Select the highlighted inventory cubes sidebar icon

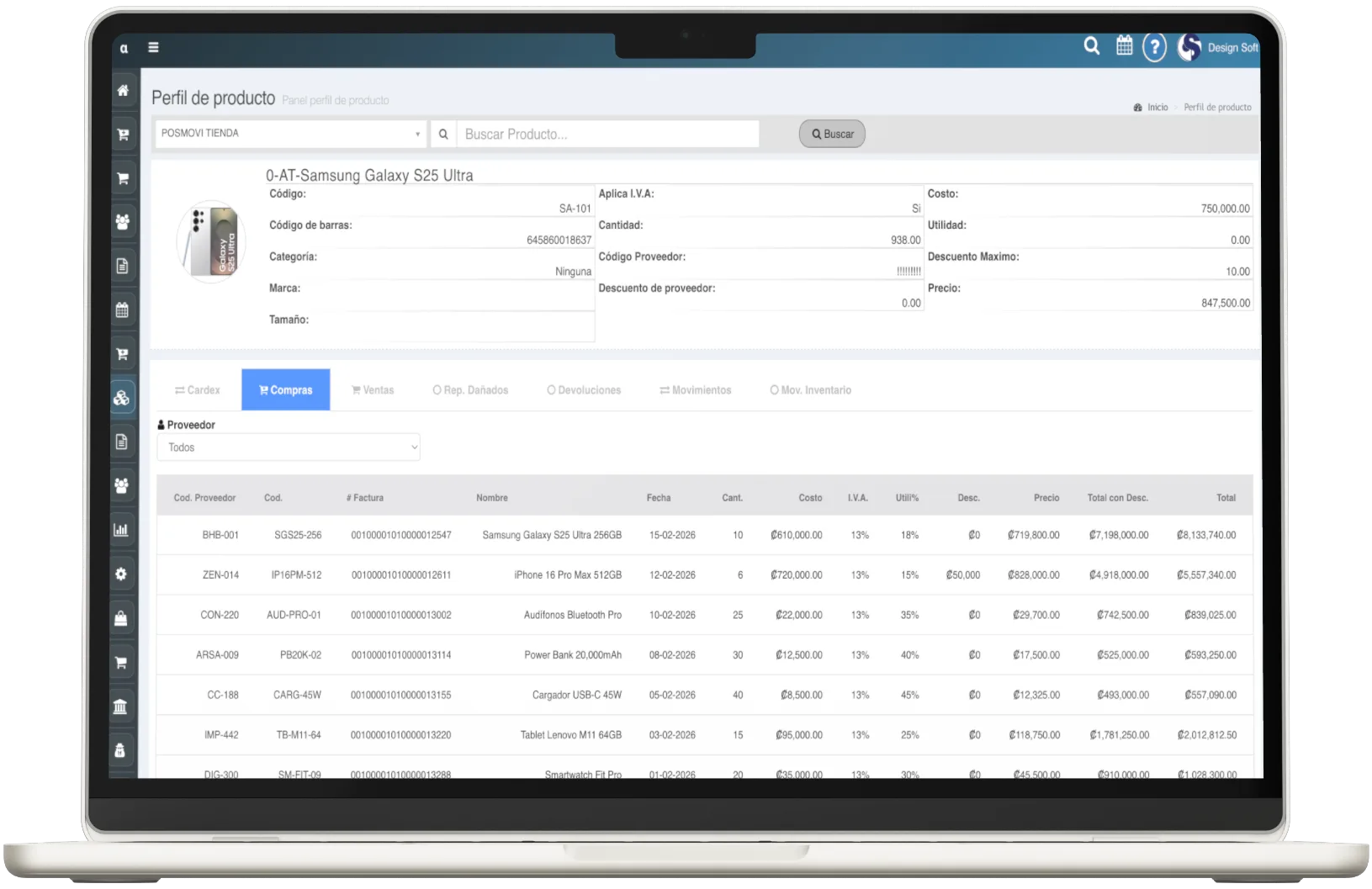(x=122, y=398)
